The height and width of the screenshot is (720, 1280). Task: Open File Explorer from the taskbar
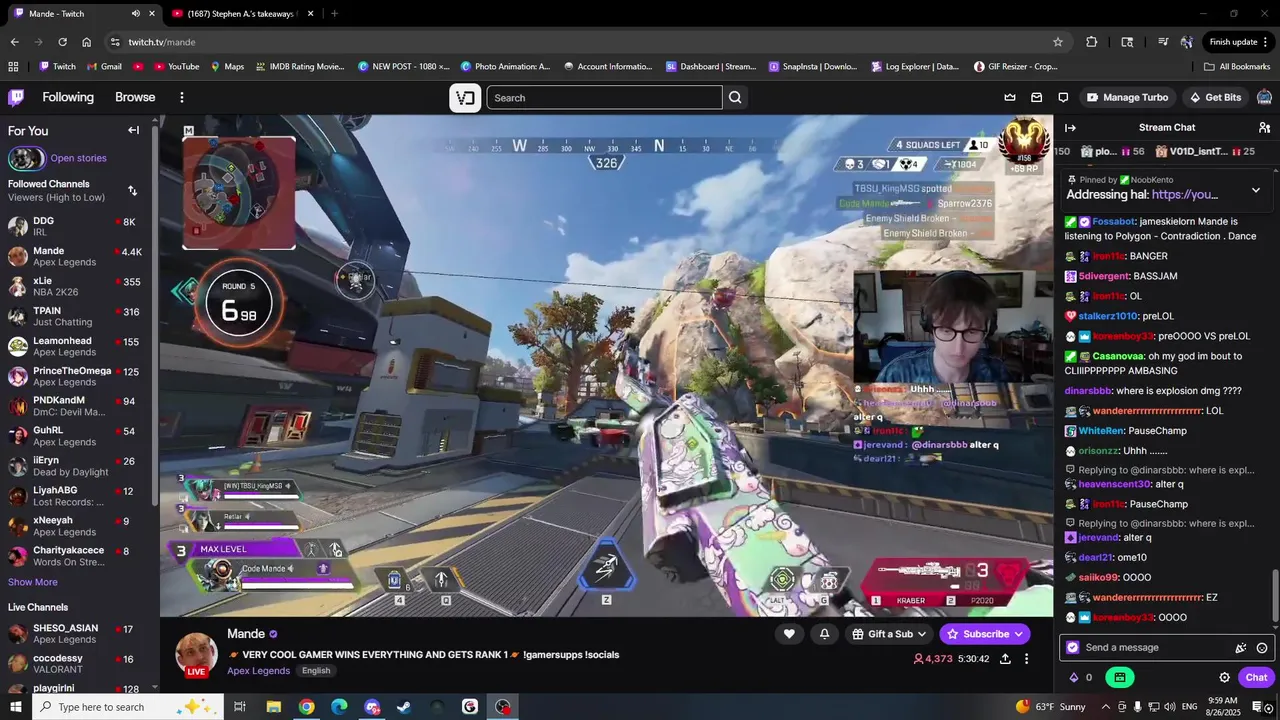pyautogui.click(x=273, y=707)
